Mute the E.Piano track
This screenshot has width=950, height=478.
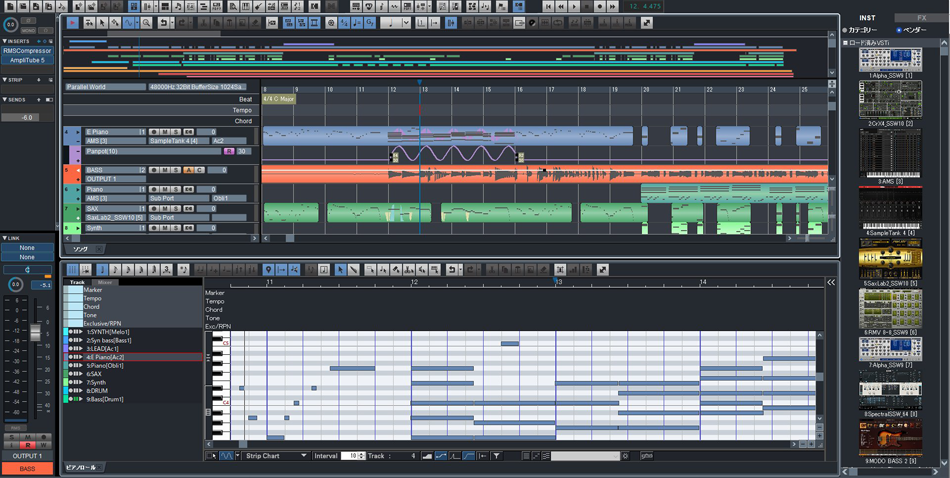165,132
